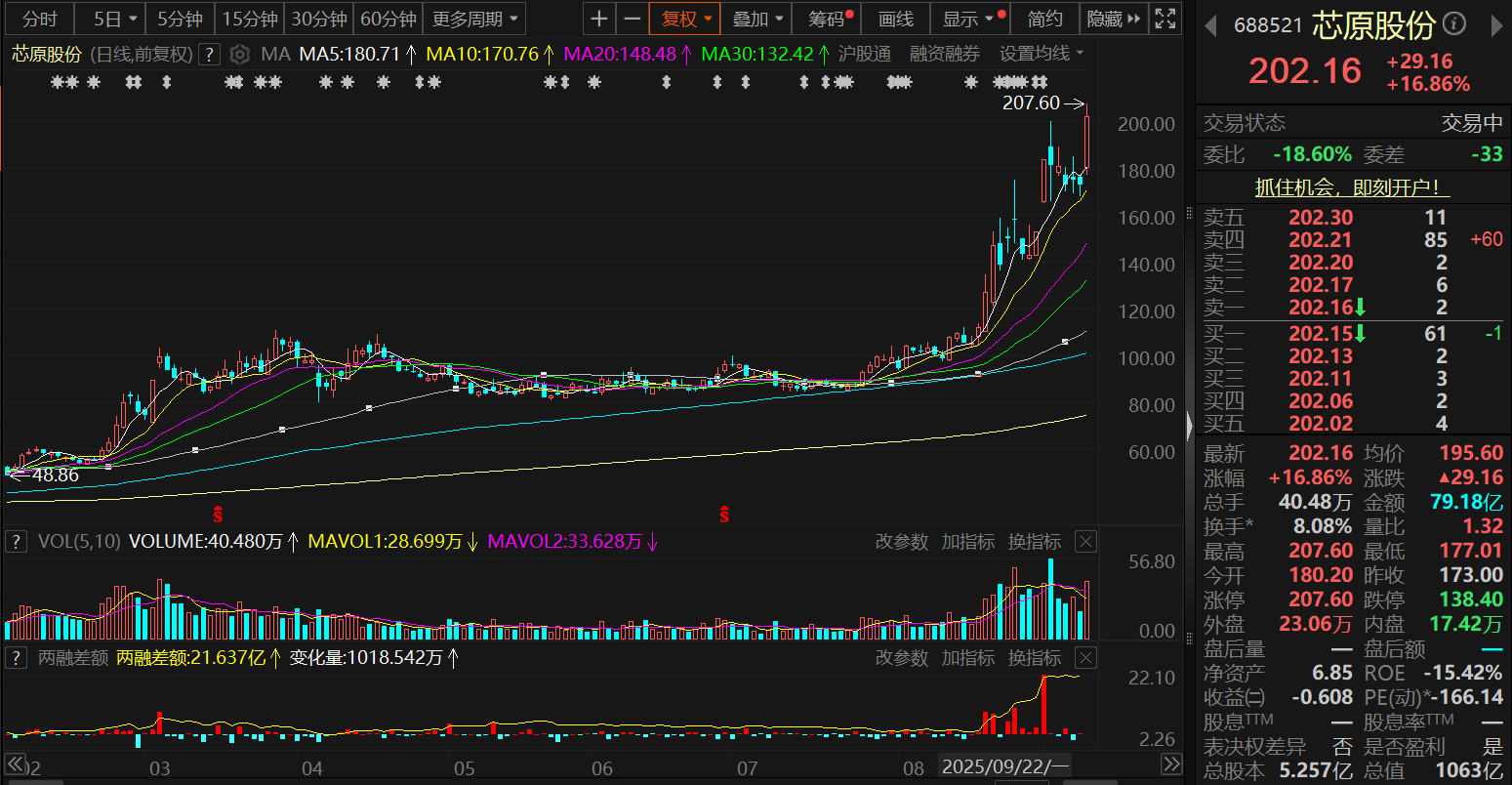Viewport: 1512px width, 785px height.
Task: Toggle the 融资融券 overlay
Action: [x=944, y=54]
